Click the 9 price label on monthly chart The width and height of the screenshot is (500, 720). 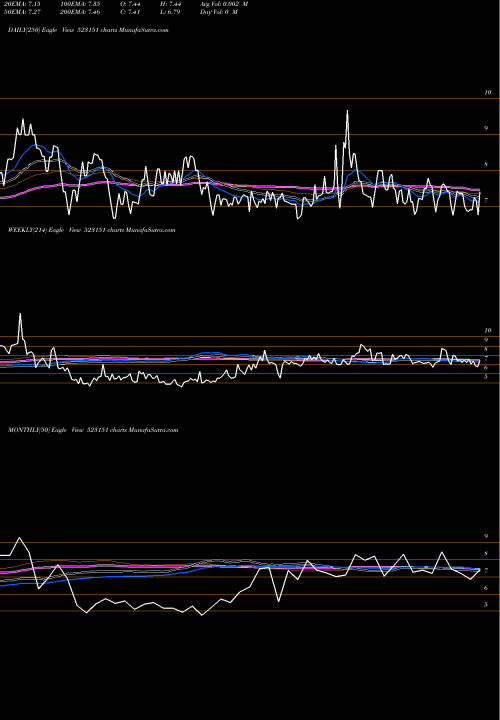[x=486, y=536]
